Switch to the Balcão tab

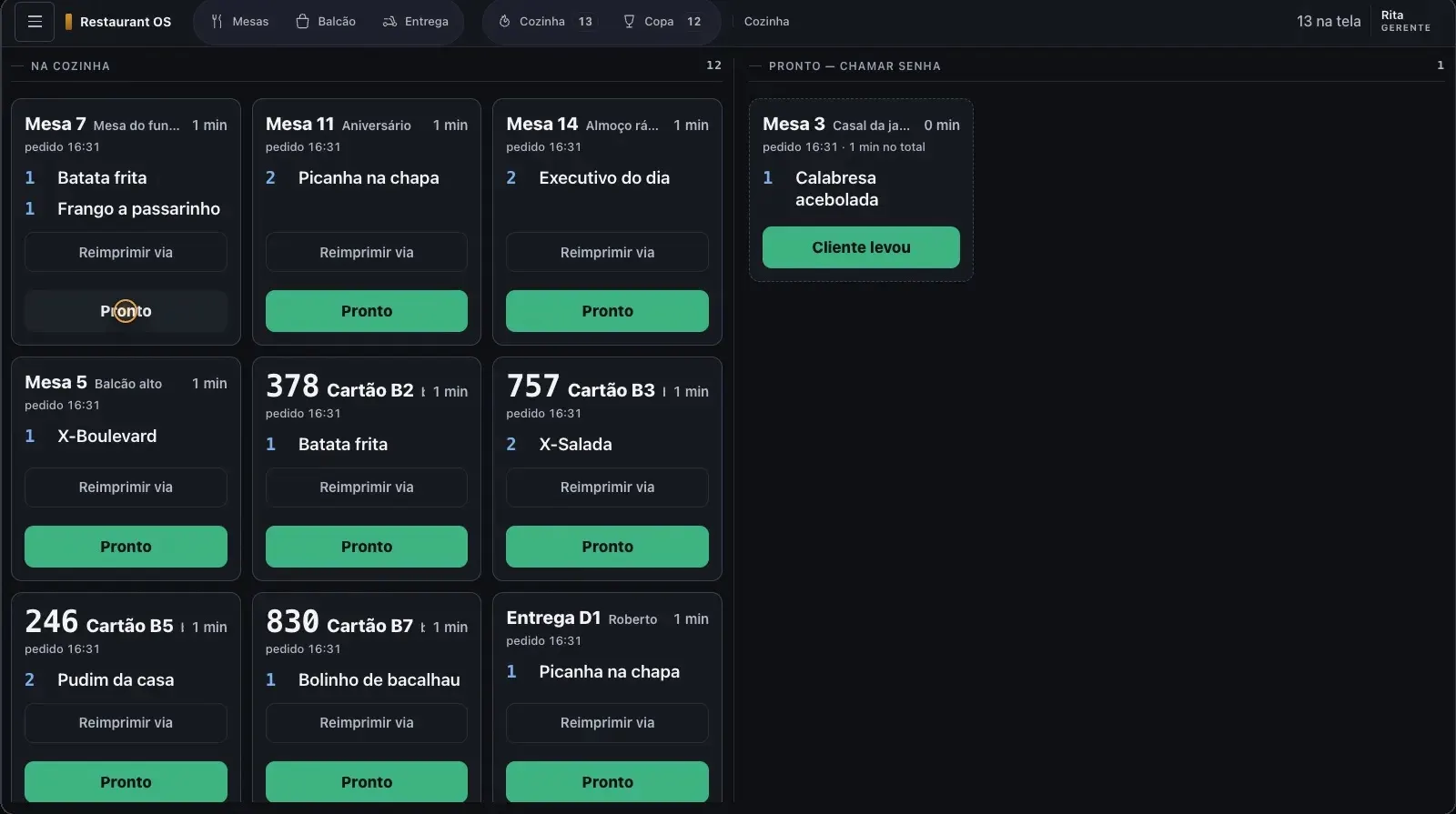pyautogui.click(x=326, y=22)
